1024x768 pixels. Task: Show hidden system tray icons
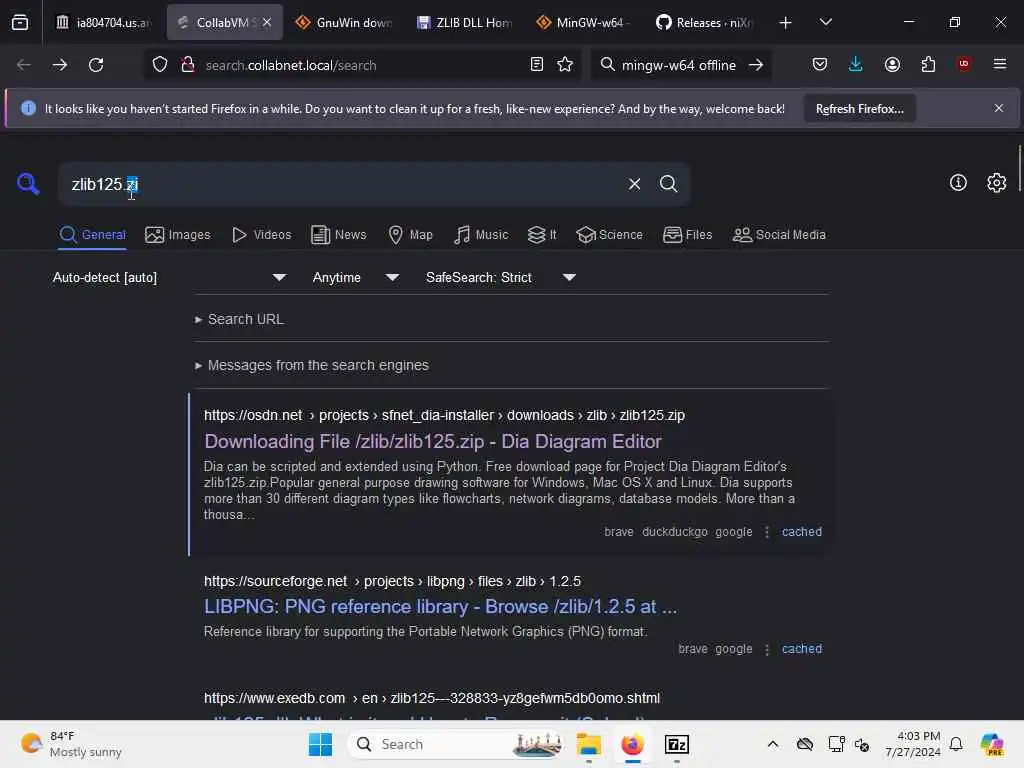click(773, 744)
